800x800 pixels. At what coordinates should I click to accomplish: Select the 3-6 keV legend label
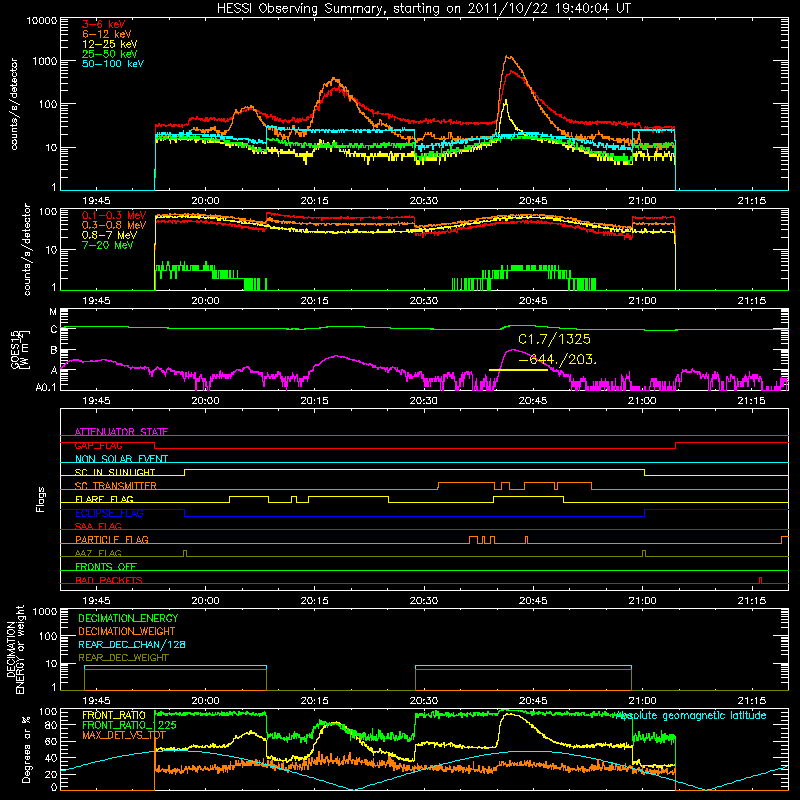tap(104, 24)
